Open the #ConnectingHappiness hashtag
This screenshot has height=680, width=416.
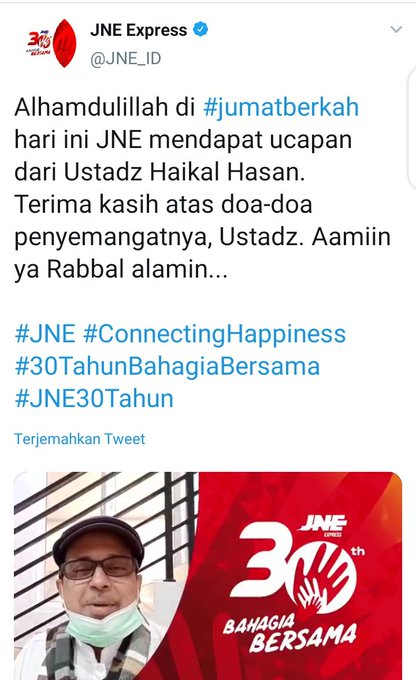tap(214, 334)
